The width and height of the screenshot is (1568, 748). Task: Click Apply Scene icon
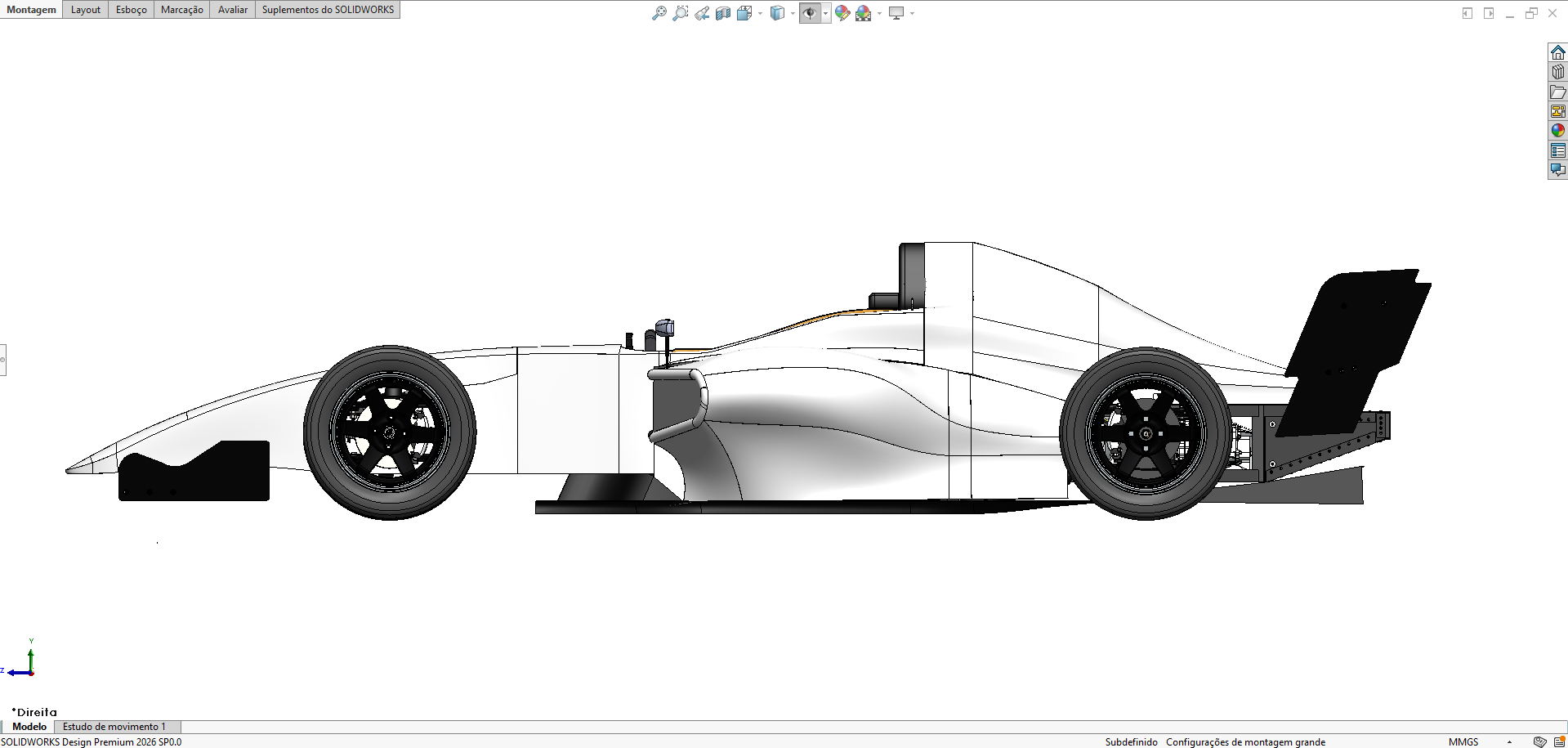(x=863, y=13)
